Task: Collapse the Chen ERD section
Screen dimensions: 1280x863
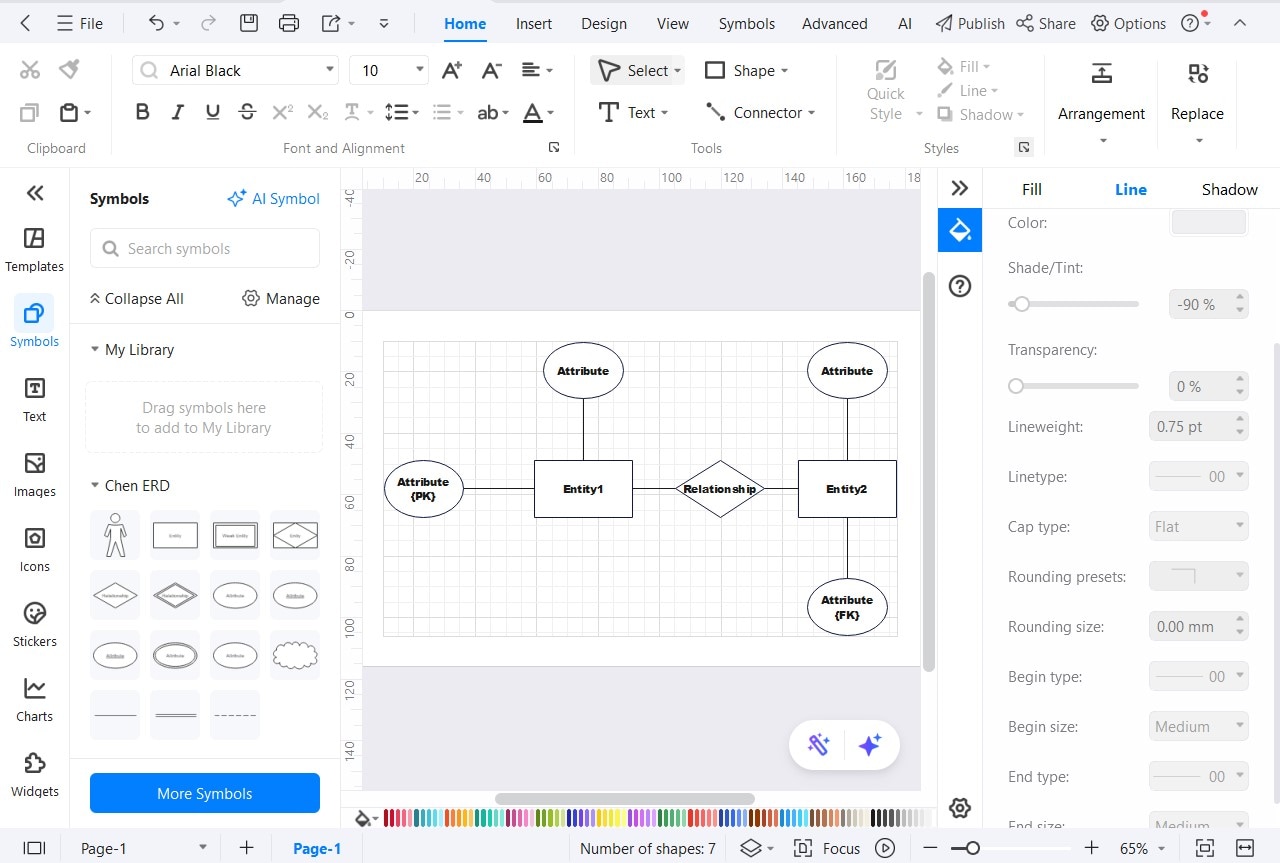Action: (95, 486)
